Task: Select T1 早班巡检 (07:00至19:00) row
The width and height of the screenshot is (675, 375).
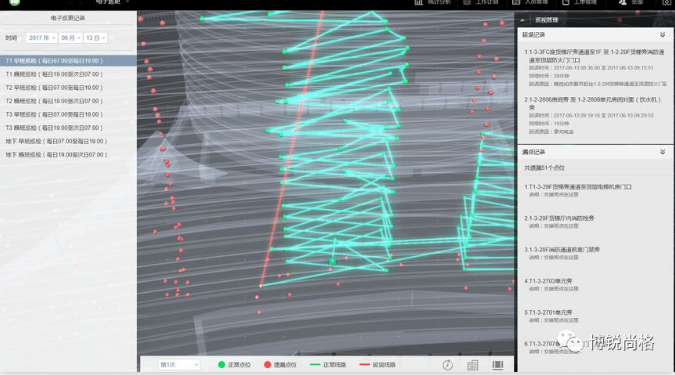Action: (x=68, y=61)
